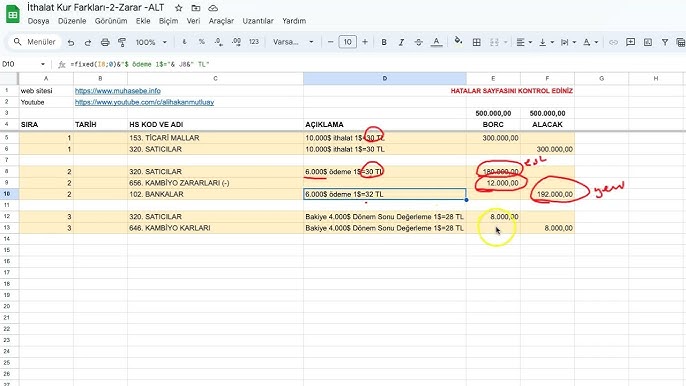The image size is (686, 386).
Task: Select cell 153. TİCARİ MALLAR
Action: coord(215,138)
